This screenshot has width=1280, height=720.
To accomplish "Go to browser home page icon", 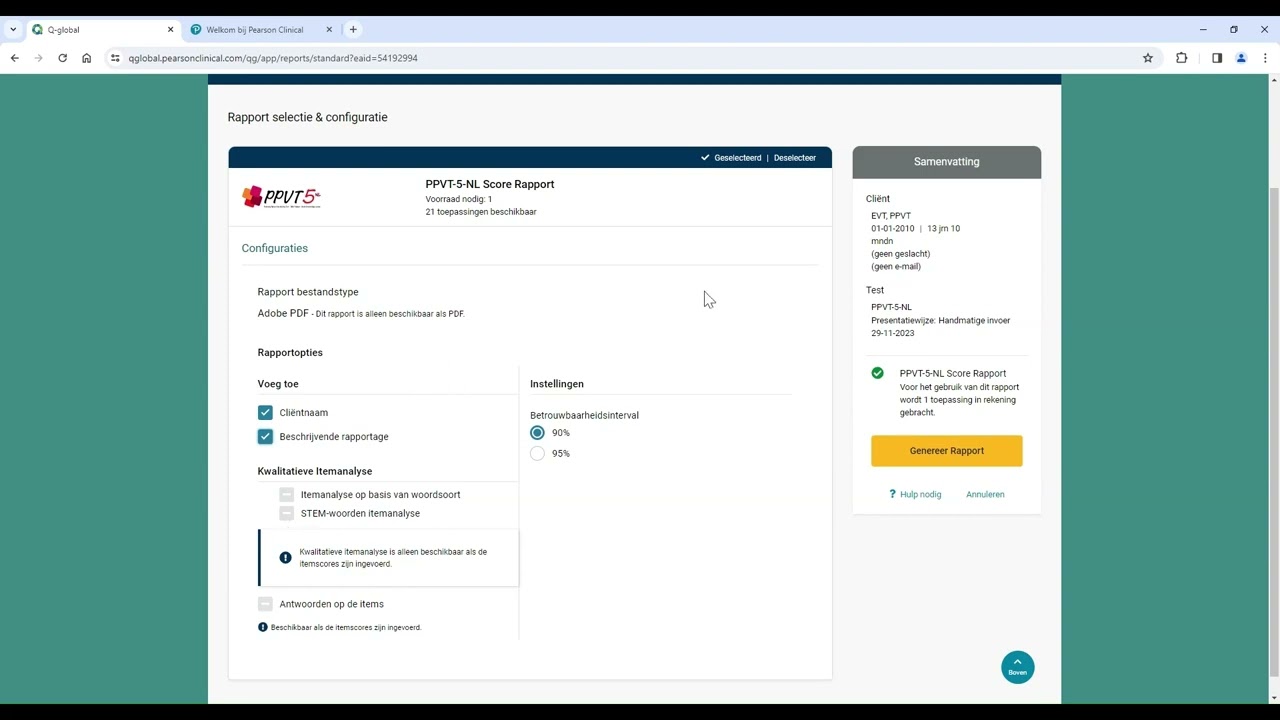I will tap(86, 58).
